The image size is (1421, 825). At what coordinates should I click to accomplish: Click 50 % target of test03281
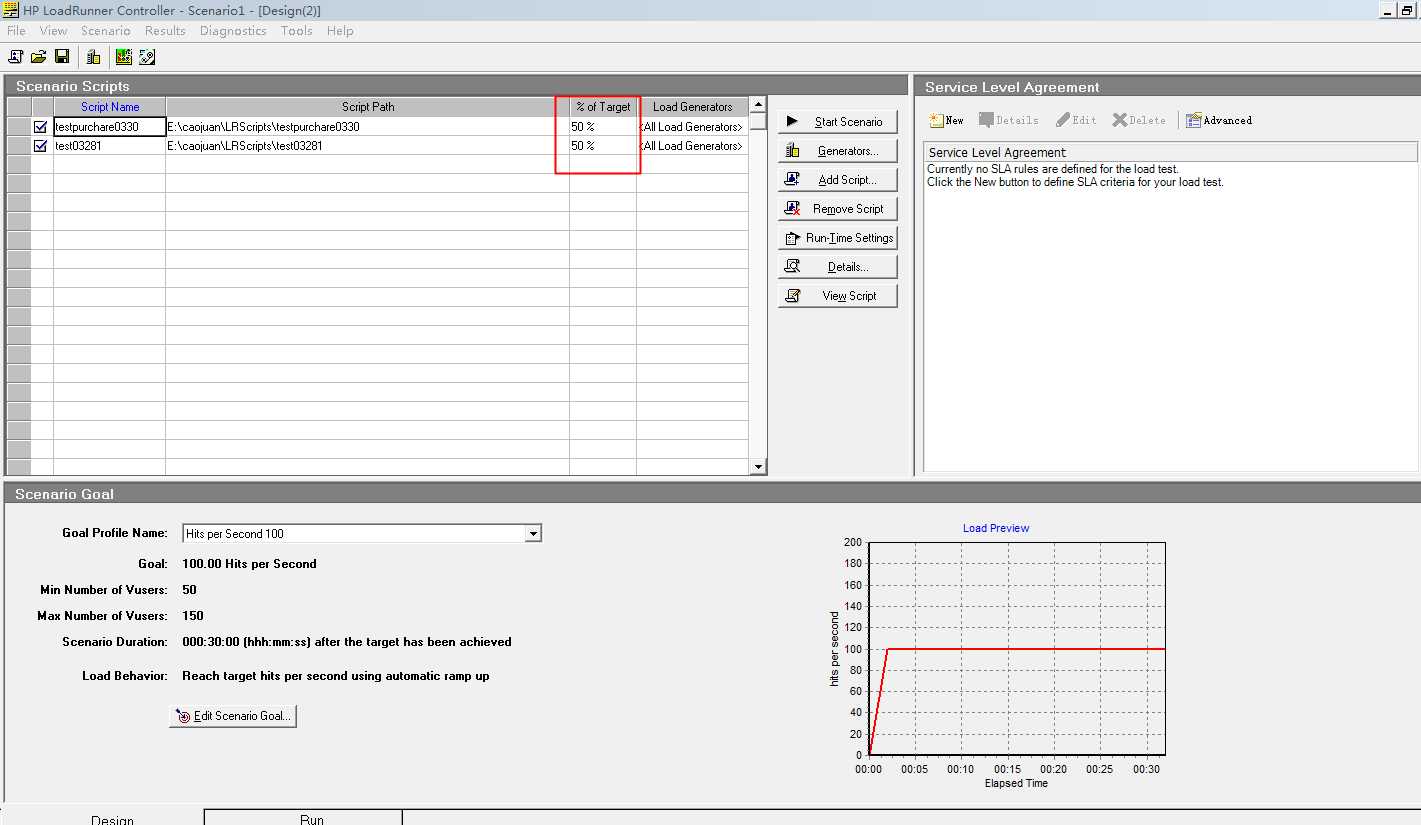[x=603, y=146]
